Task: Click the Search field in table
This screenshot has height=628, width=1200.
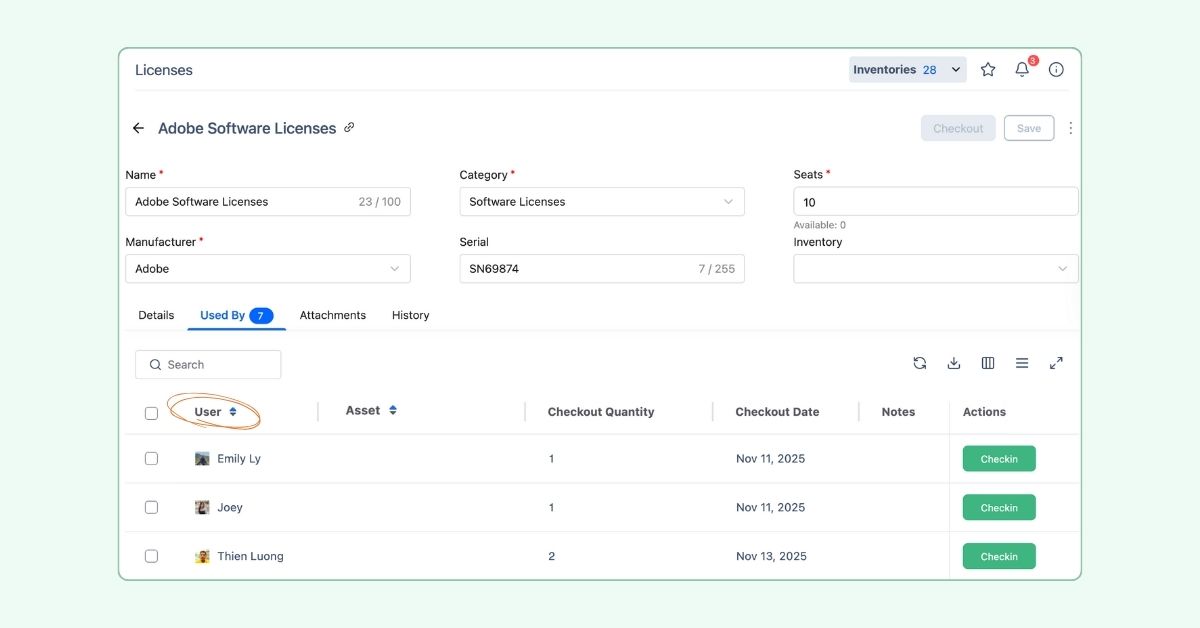Action: (x=208, y=365)
